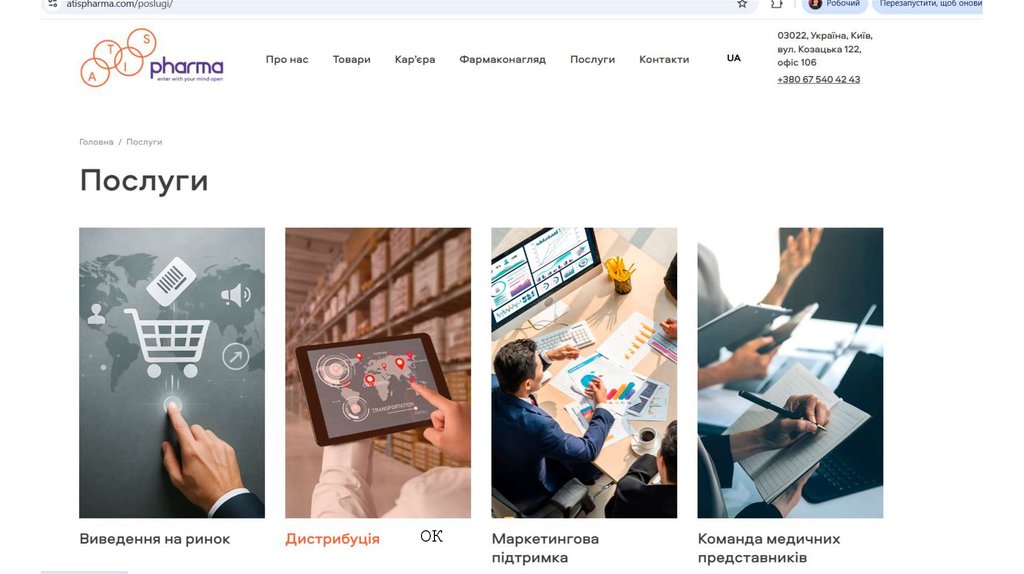Go to the Кар'єра page
The width and height of the screenshot is (1024, 574).
coord(415,59)
